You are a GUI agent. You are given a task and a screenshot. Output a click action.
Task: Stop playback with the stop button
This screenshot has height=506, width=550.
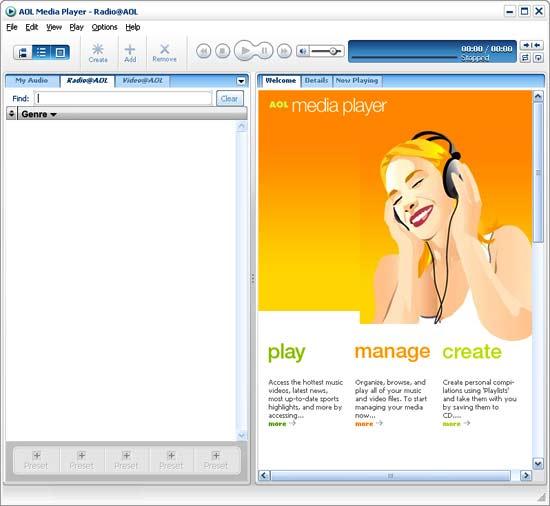tap(222, 51)
